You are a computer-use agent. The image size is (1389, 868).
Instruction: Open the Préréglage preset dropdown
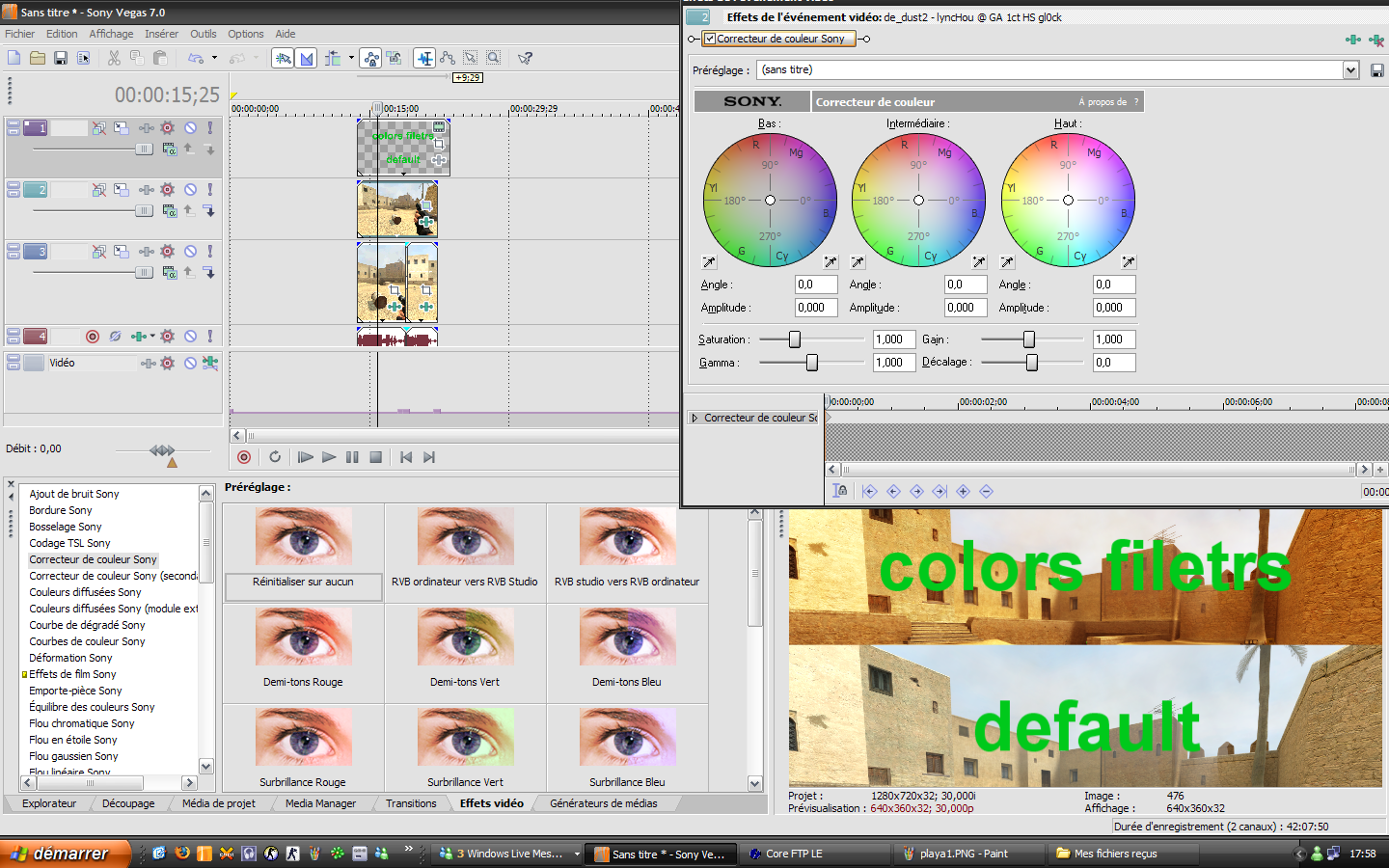point(1350,70)
